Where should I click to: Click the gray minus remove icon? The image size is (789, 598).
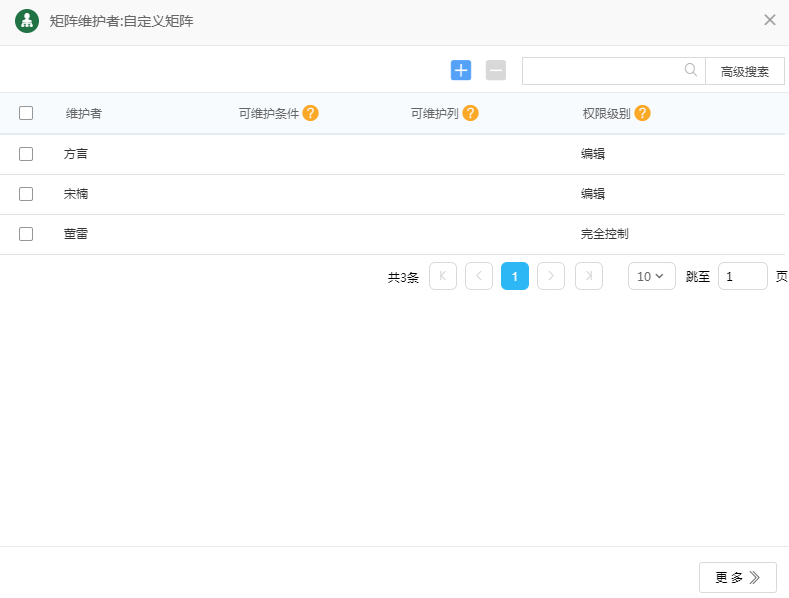tap(496, 70)
